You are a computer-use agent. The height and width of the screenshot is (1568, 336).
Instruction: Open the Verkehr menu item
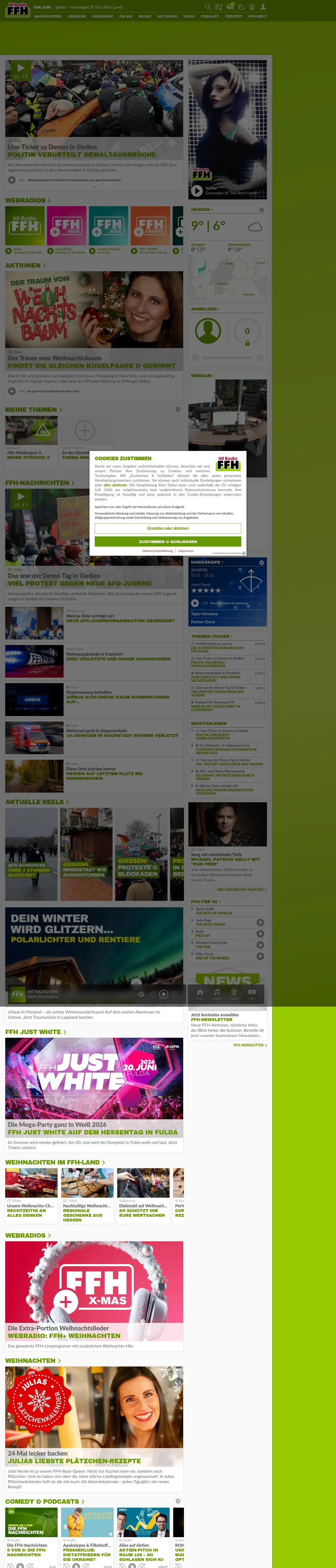(77, 16)
